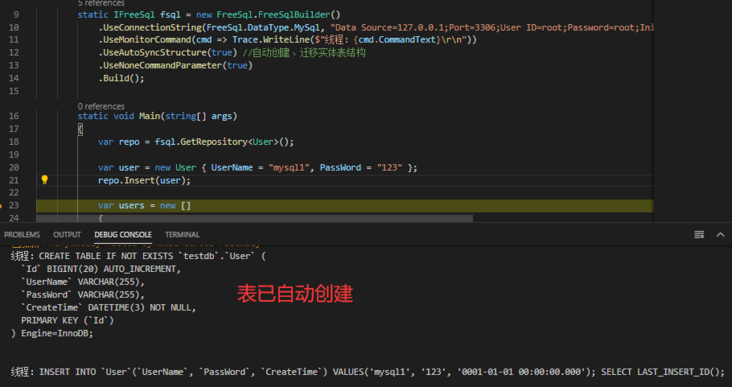
Task: Click the "5 references" code lens above fsql
Action: (x=101, y=3)
